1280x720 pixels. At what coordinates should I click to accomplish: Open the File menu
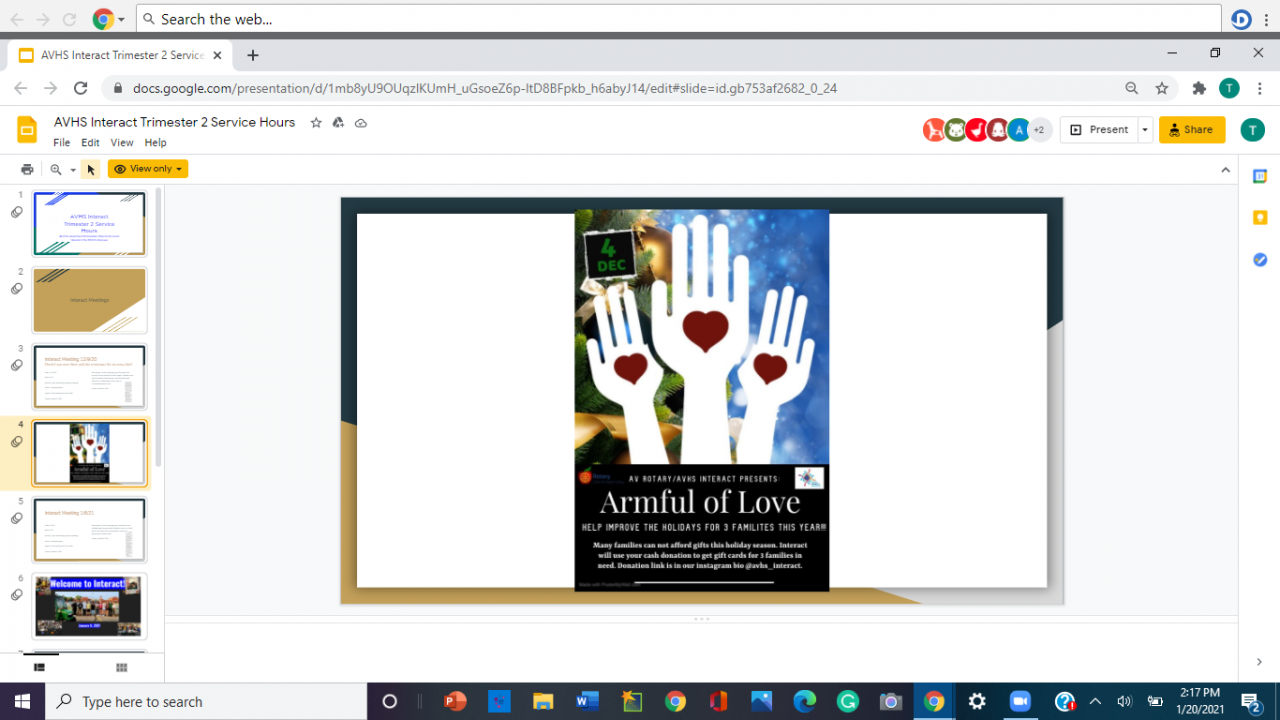62,143
